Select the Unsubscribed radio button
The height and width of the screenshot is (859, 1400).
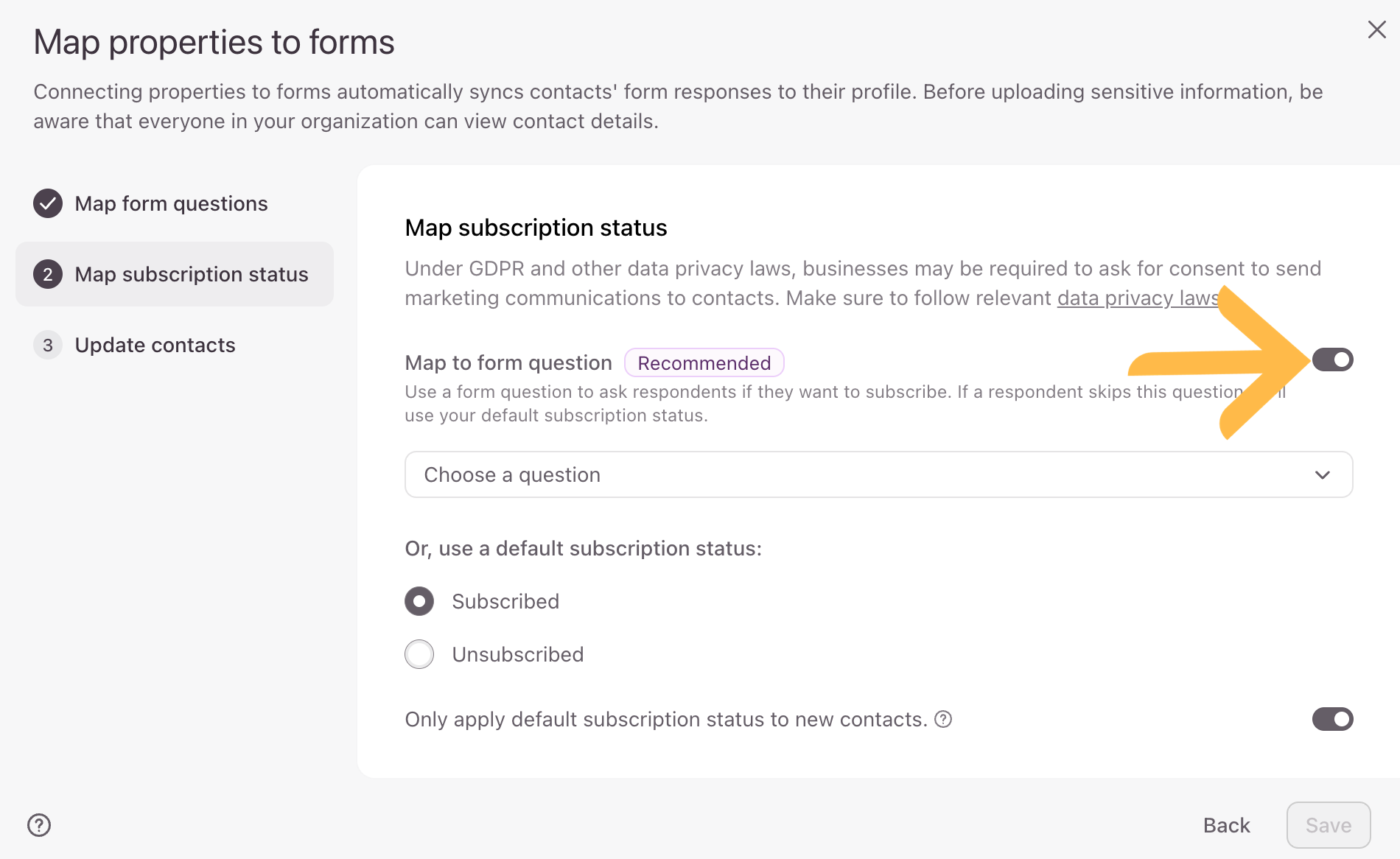[x=419, y=654]
